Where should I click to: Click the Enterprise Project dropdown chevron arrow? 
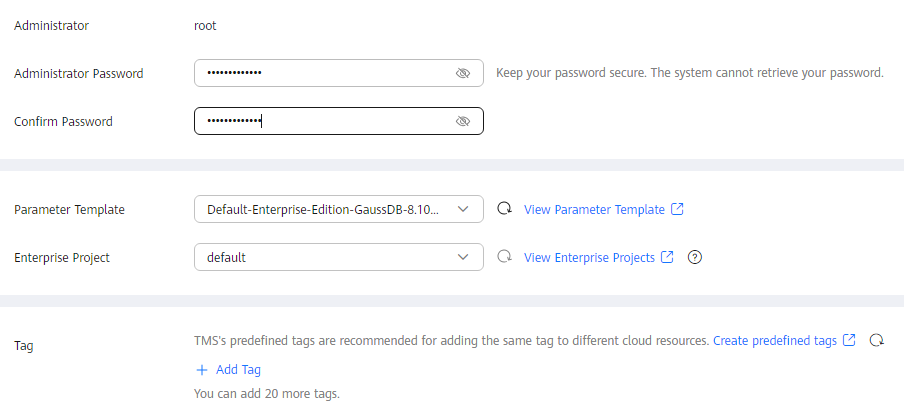pyautogui.click(x=463, y=257)
